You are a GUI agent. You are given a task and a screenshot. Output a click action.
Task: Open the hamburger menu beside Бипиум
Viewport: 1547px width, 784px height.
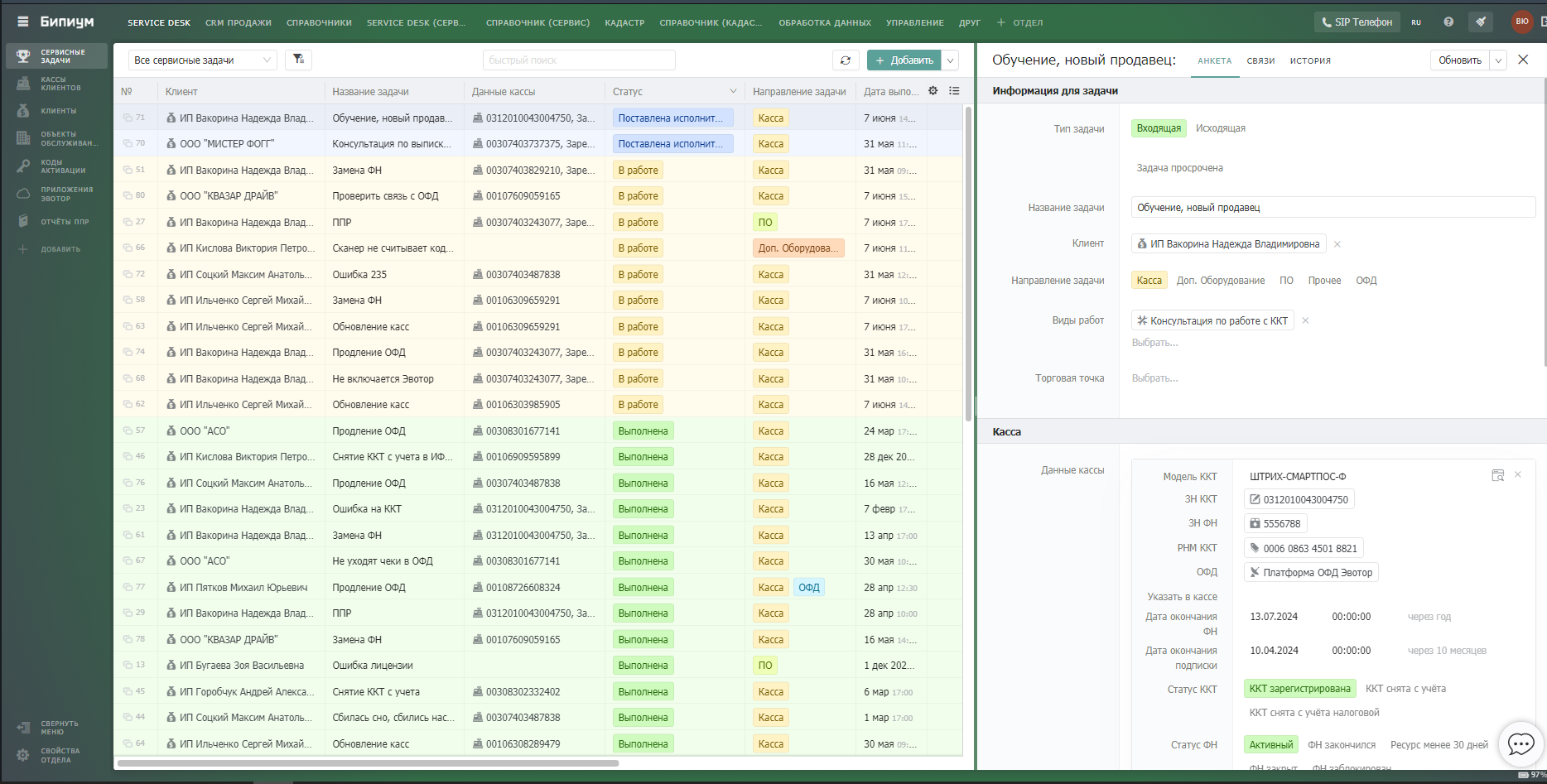click(23, 22)
